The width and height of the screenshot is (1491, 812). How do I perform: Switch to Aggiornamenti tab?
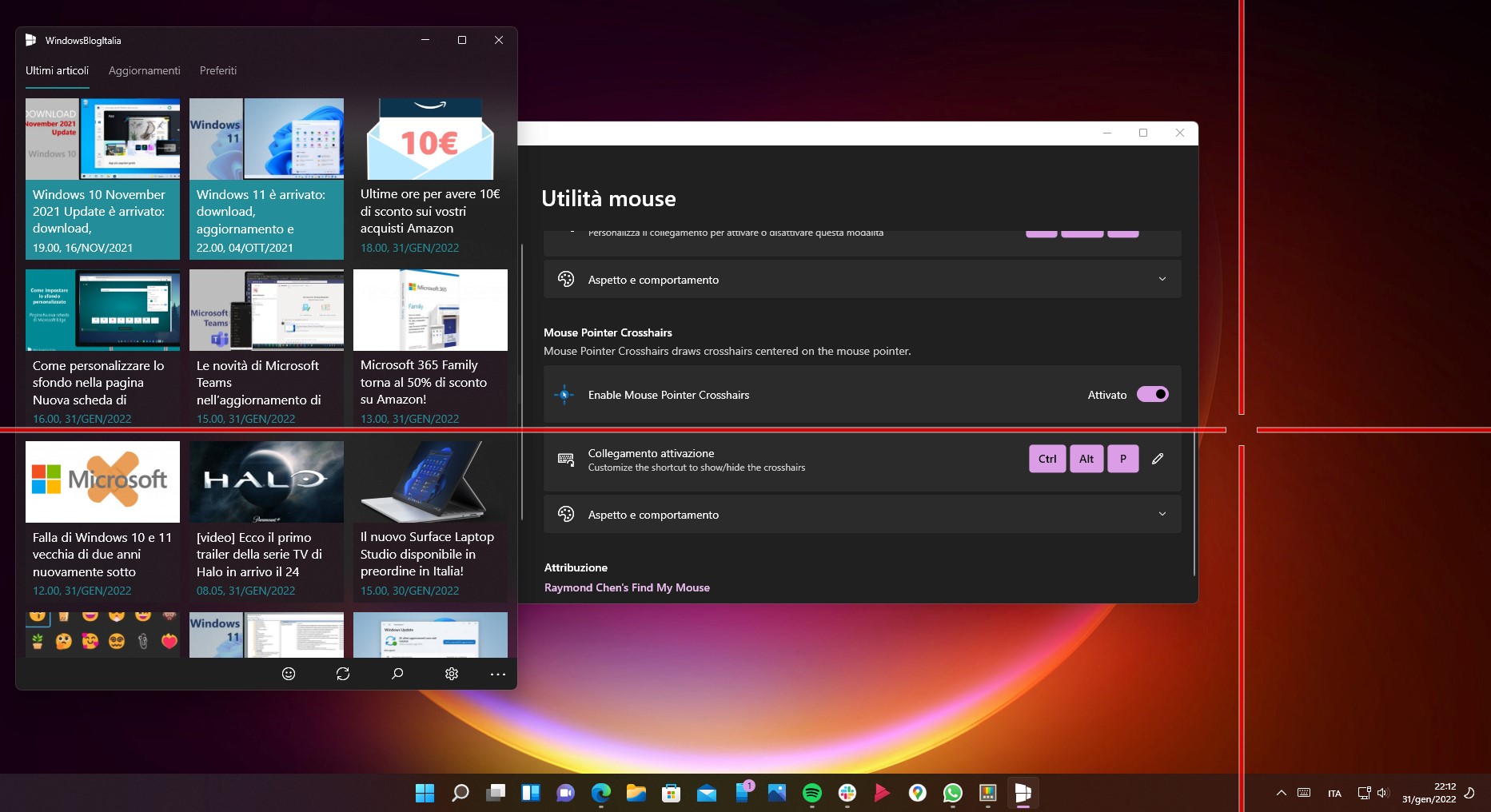(x=145, y=70)
